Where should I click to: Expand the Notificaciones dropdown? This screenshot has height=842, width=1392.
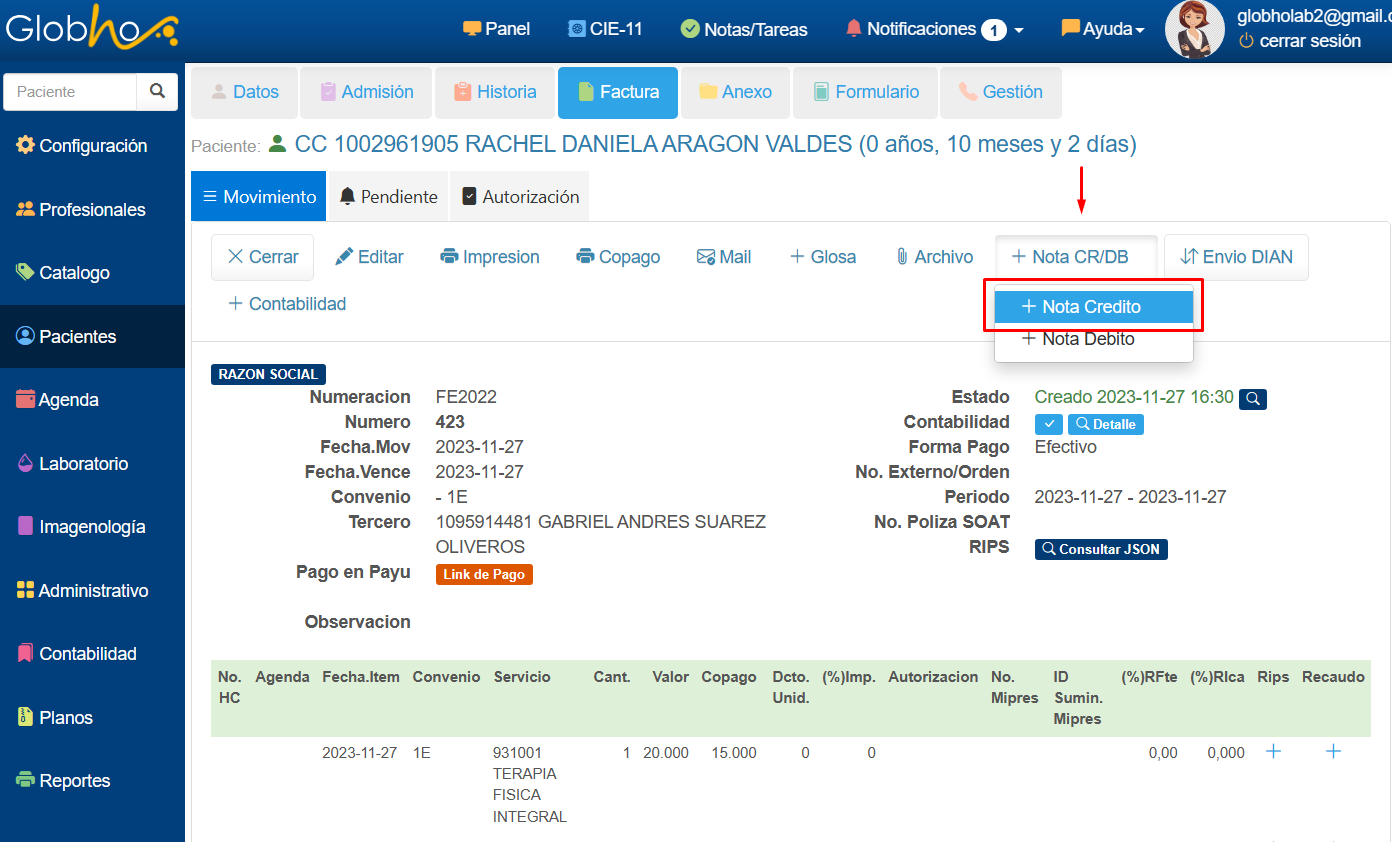coord(935,29)
